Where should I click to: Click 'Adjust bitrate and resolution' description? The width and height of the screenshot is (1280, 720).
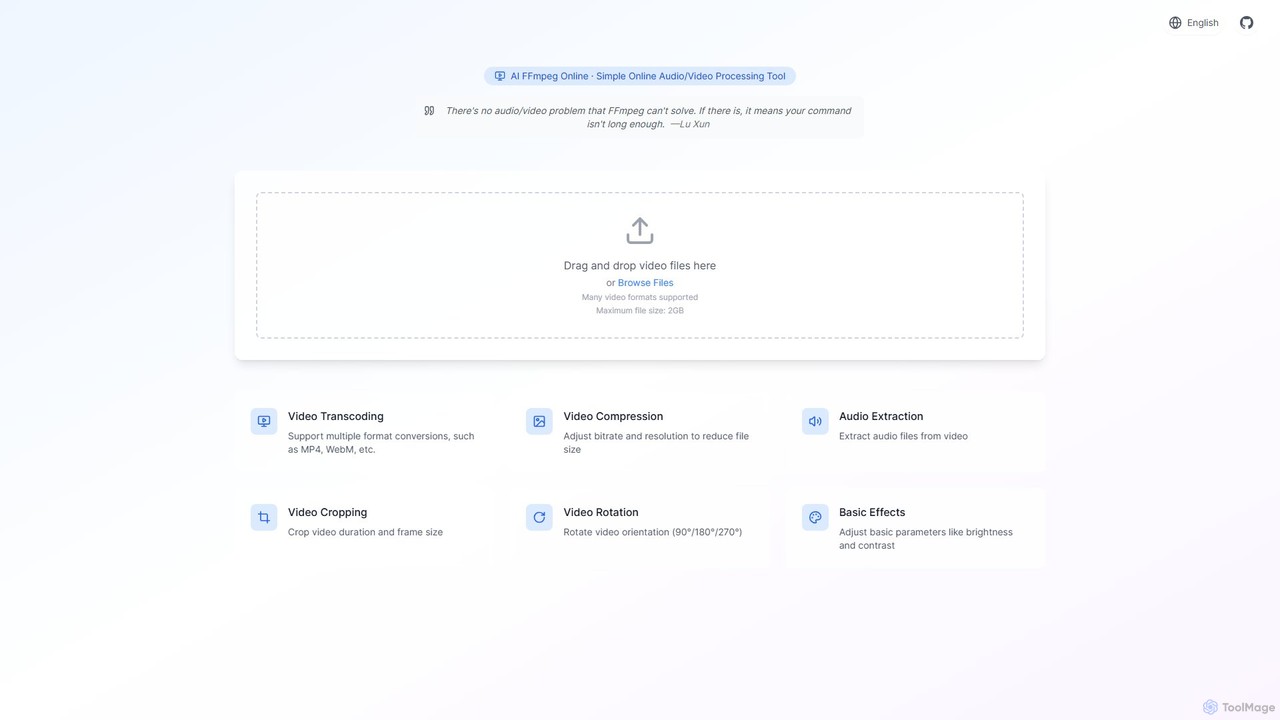tap(656, 443)
